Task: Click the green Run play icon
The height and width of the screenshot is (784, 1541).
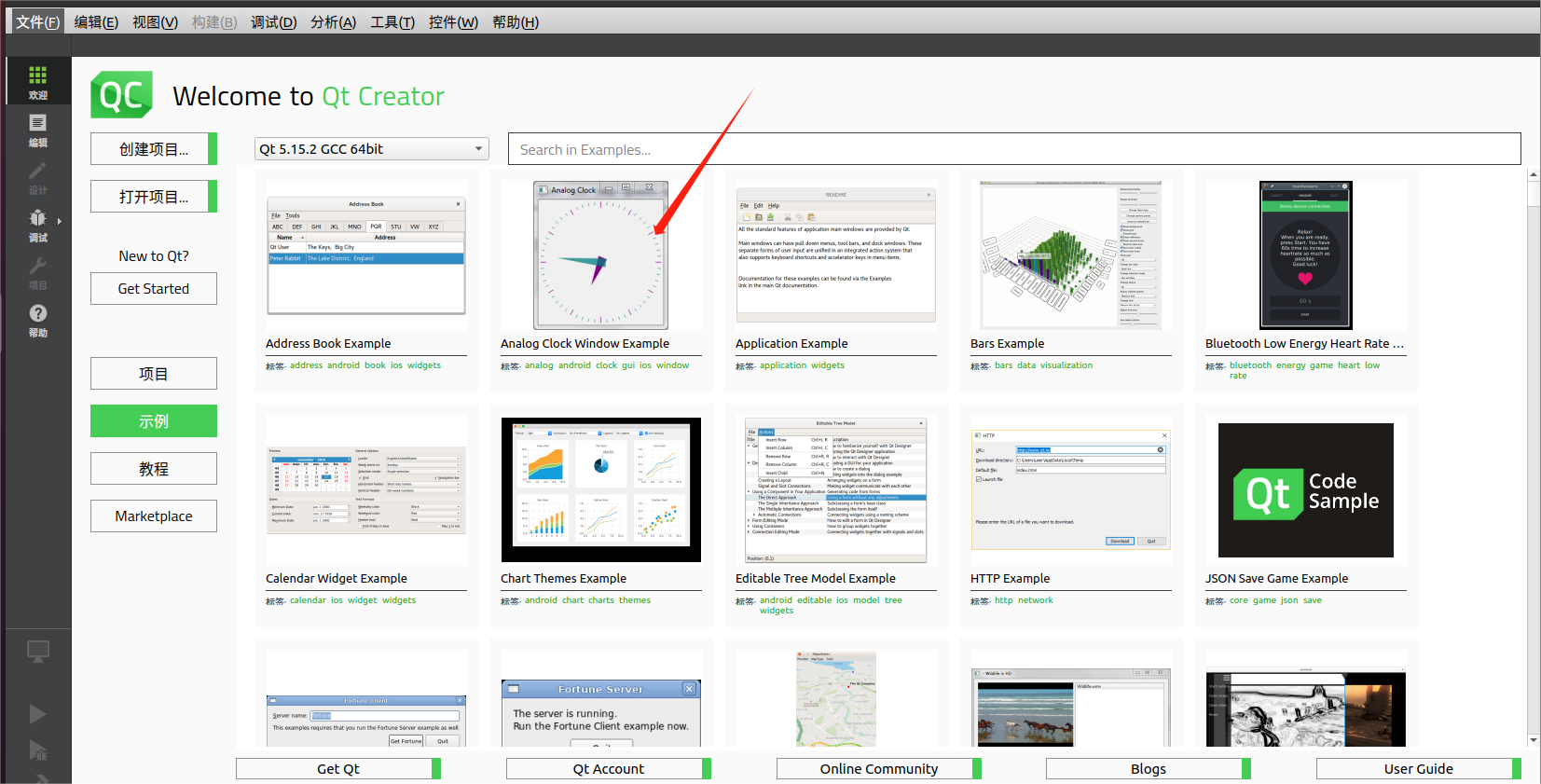Action: tap(37, 714)
